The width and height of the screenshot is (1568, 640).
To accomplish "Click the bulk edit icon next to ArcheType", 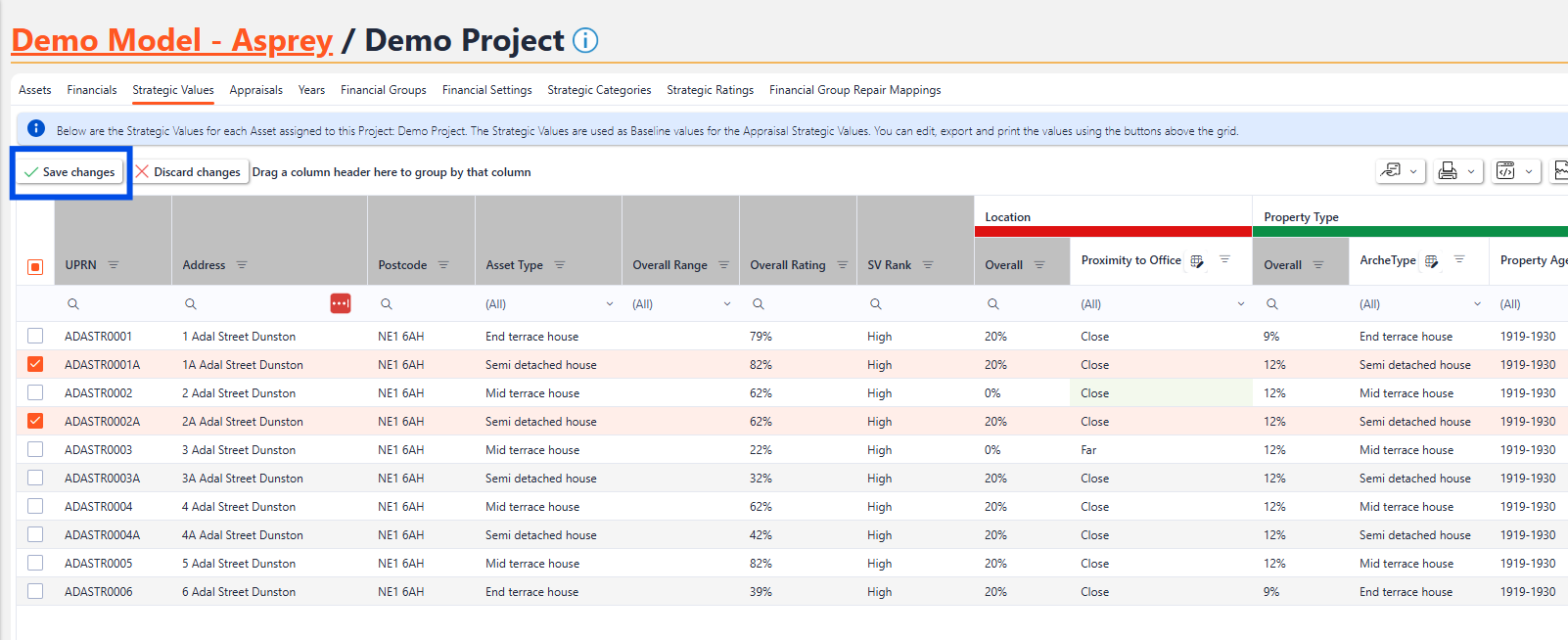I will click(x=1432, y=260).
